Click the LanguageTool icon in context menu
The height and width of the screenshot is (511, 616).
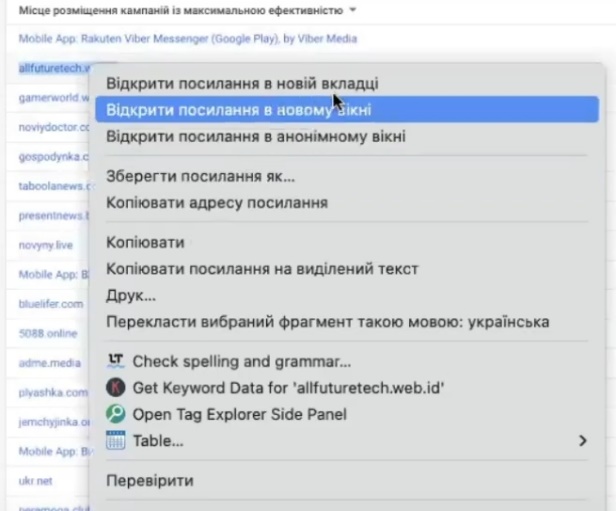116,361
